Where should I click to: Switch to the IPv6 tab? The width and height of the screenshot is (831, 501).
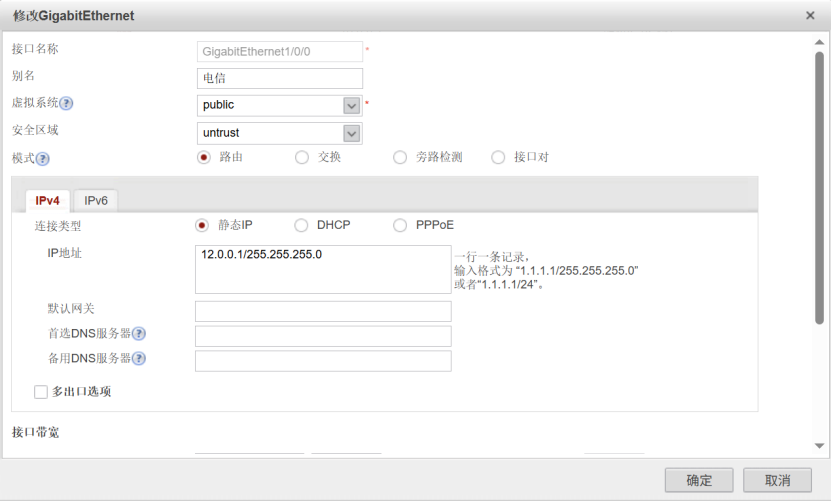tap(96, 201)
